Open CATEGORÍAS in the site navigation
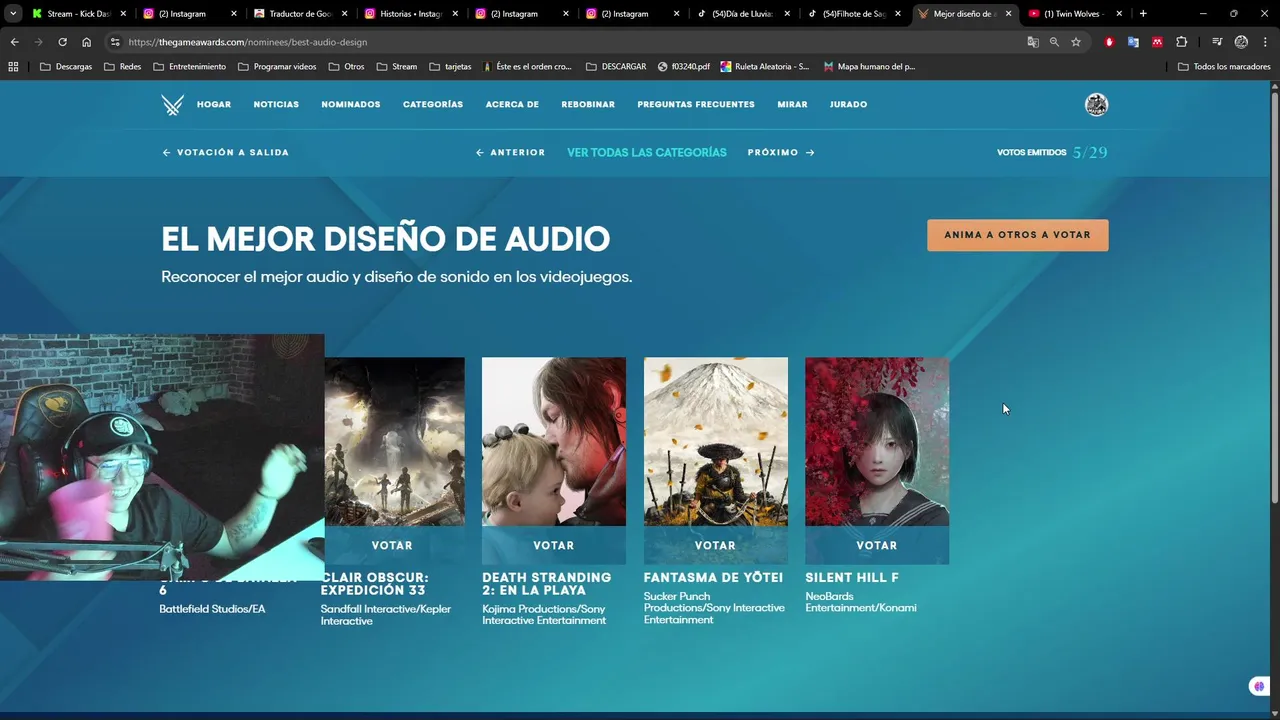This screenshot has height=720, width=1280. 433,105
